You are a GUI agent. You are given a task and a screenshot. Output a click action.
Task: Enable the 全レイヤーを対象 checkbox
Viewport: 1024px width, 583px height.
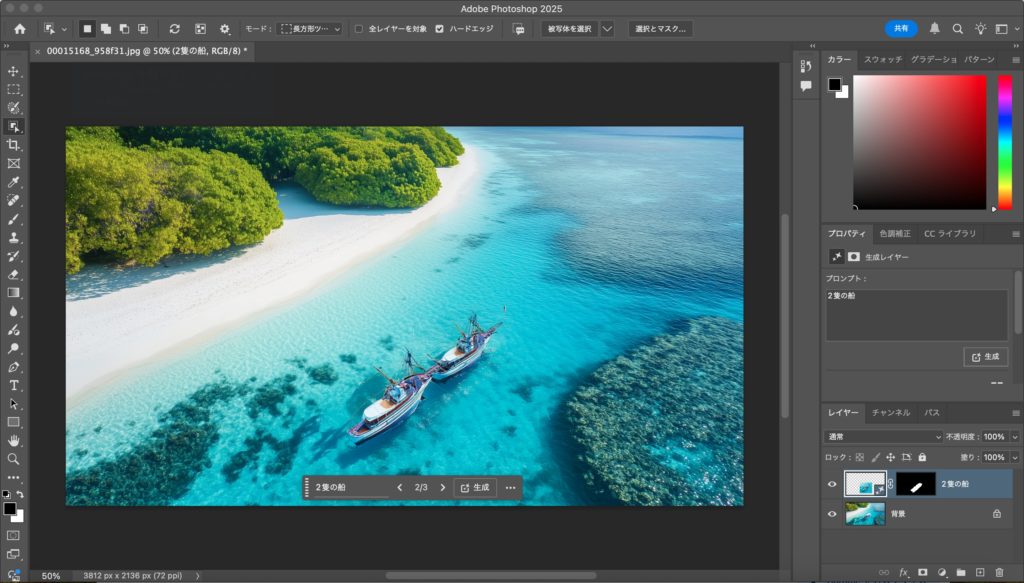pos(359,29)
